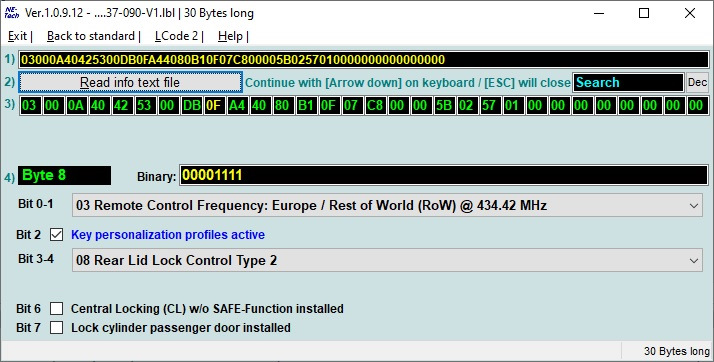
Task: Click the 30 Bytes long status bar text
Action: click(677, 351)
